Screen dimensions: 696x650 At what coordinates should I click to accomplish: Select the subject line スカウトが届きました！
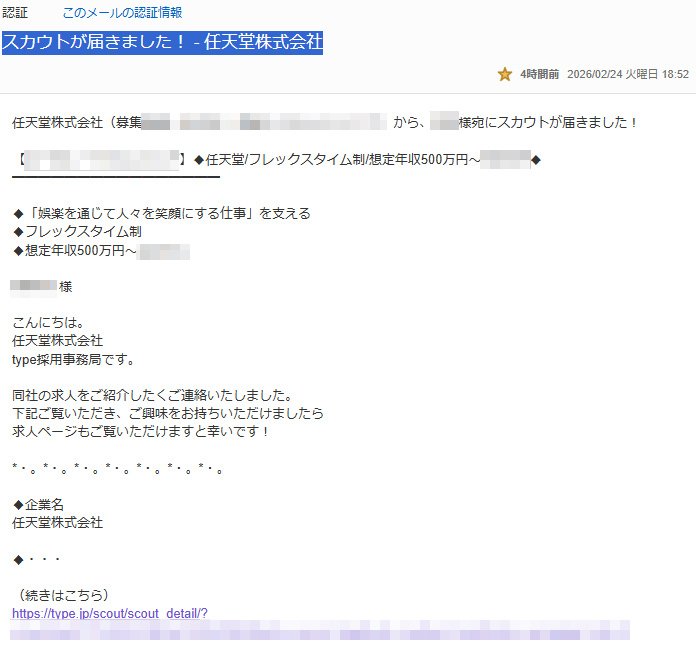162,43
